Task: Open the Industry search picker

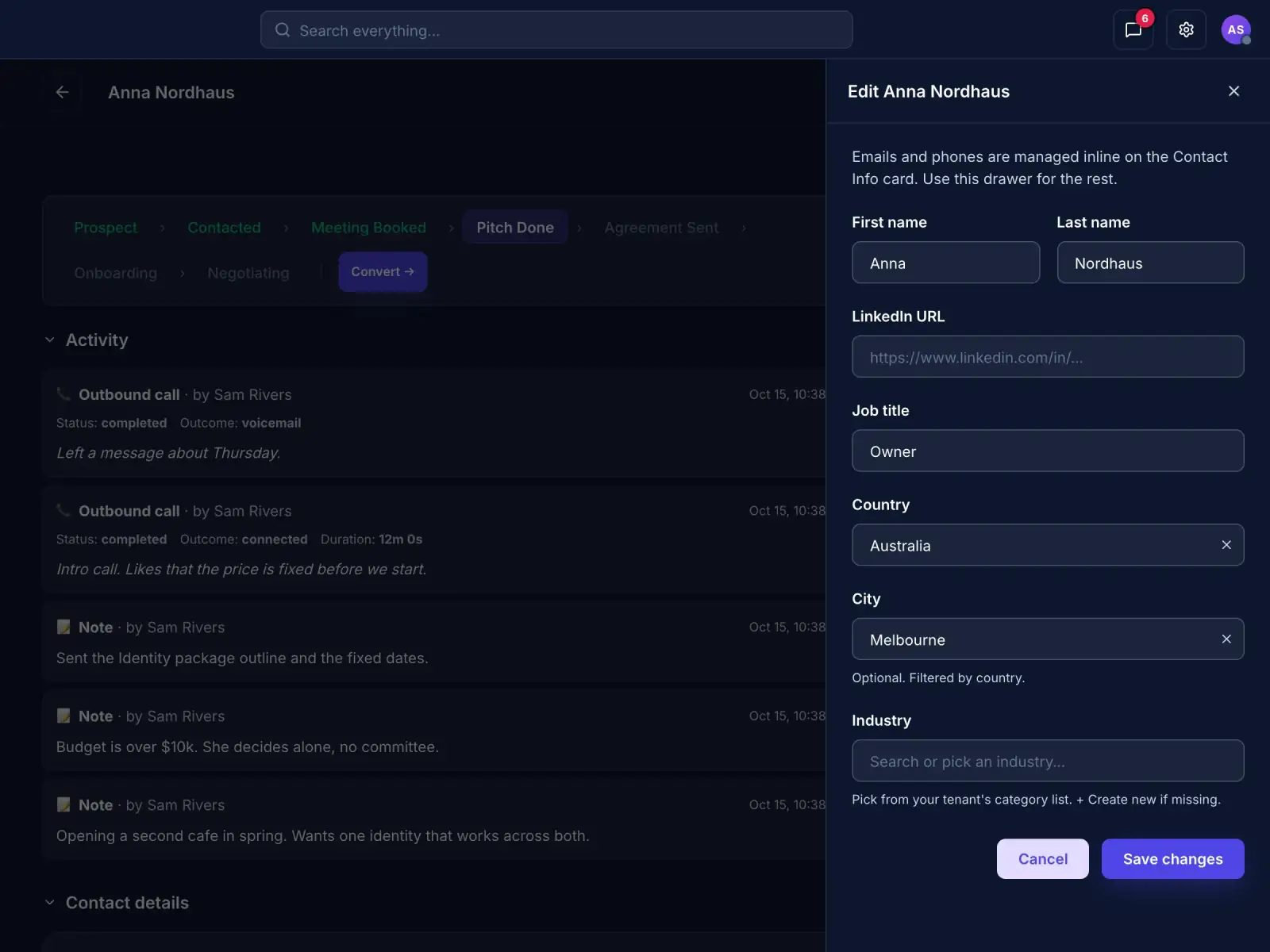Action: (x=1048, y=761)
